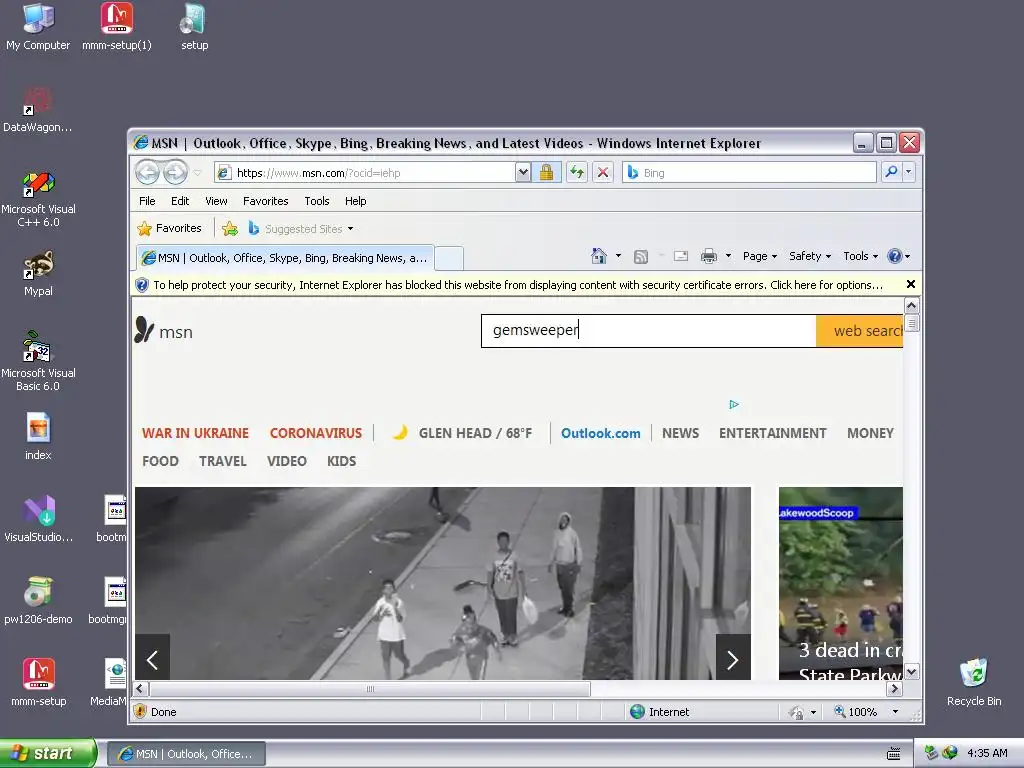Screen dimensions: 1024x768
Task: Click the Bing search magnifier button
Action: (891, 172)
